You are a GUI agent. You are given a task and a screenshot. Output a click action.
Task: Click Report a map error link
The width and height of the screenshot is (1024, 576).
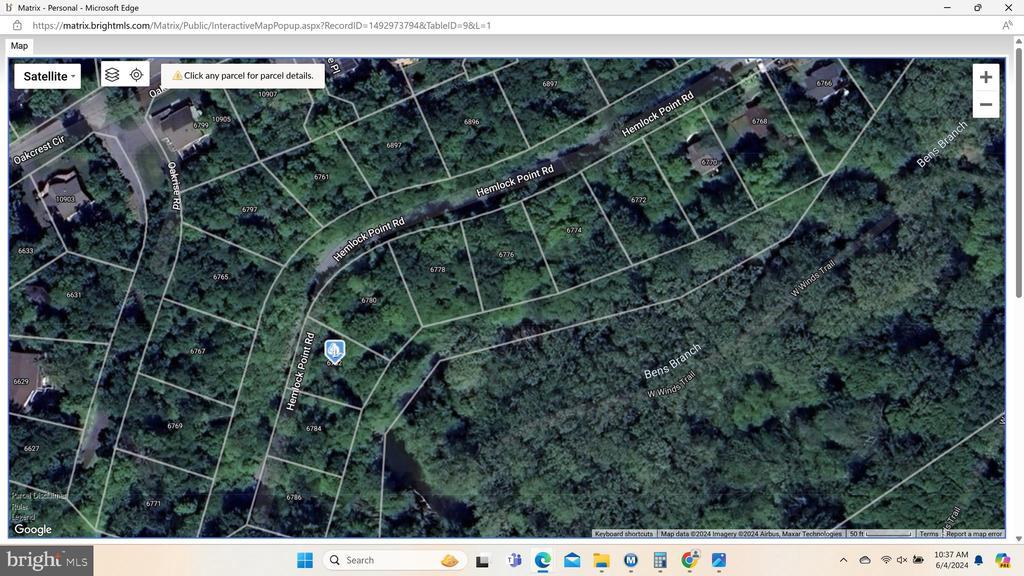coord(974,534)
